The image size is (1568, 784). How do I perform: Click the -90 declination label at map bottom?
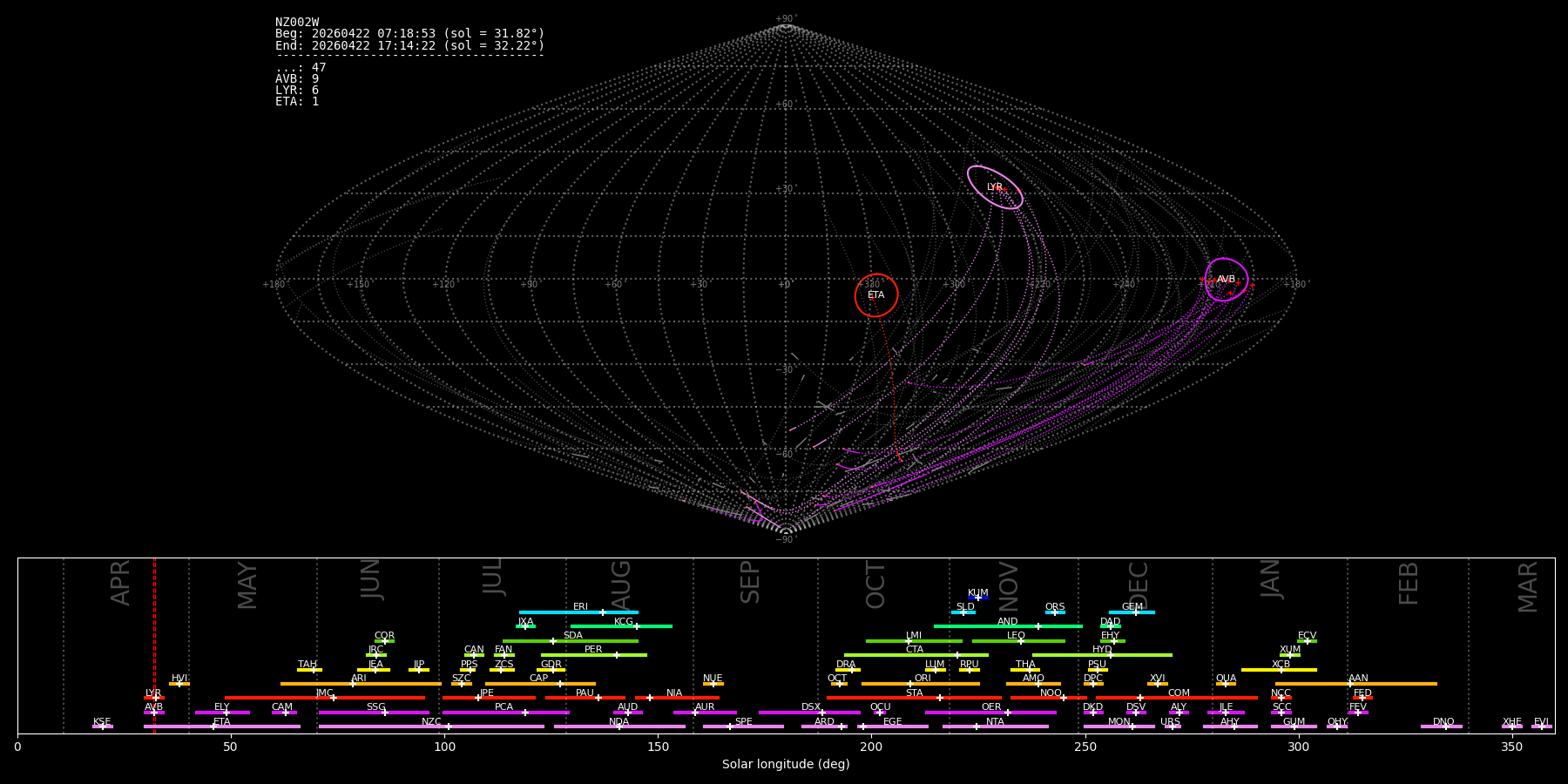[786, 540]
